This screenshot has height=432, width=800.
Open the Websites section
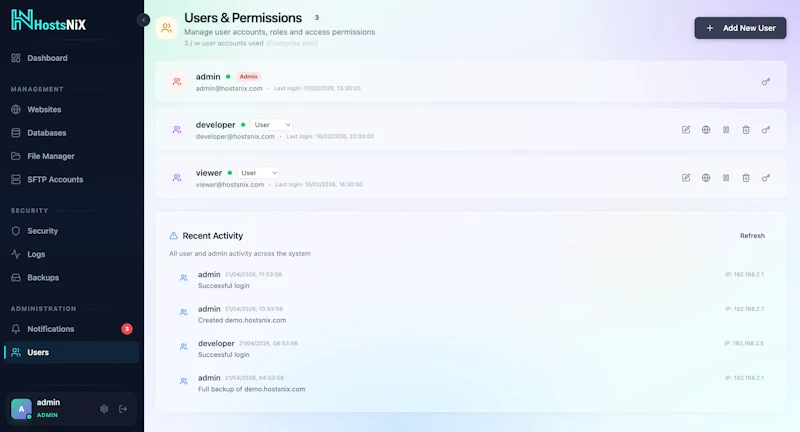pos(71,110)
